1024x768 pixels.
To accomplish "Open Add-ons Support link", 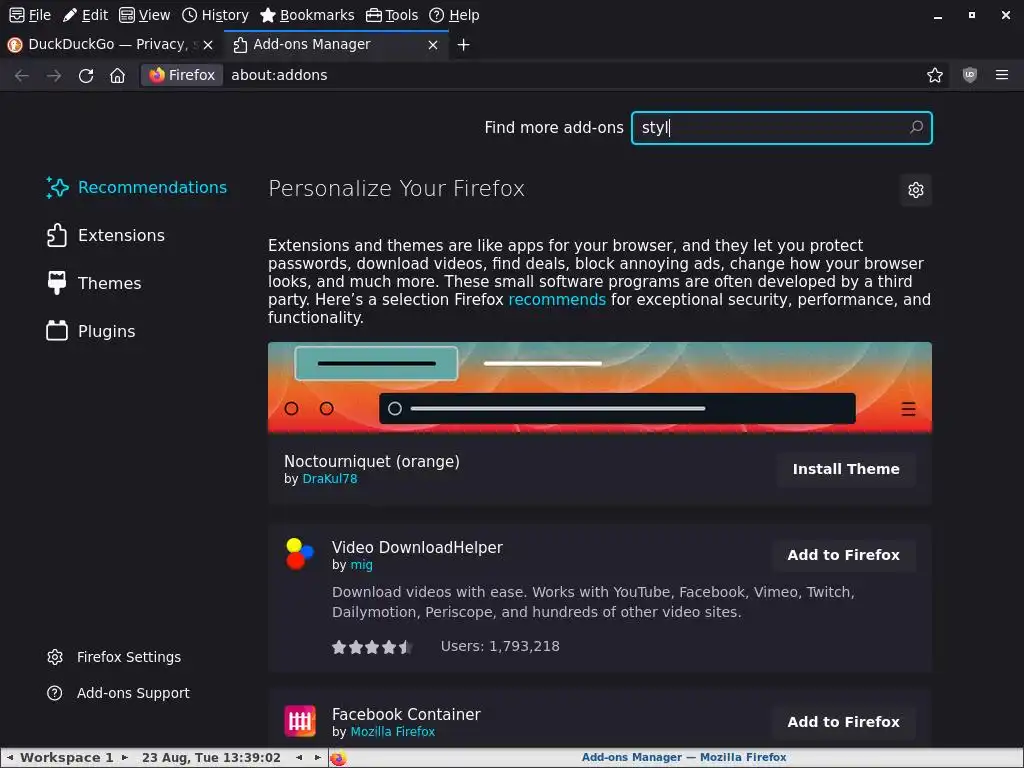I will click(x=118, y=693).
